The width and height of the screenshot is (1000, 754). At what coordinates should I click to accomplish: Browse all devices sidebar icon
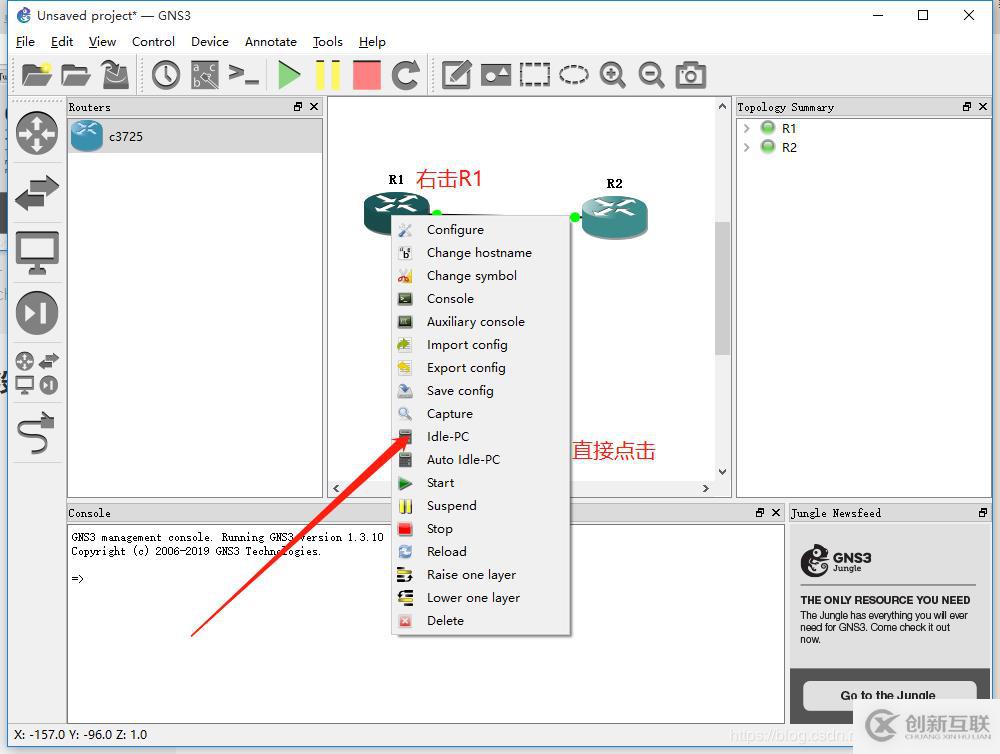[37, 373]
